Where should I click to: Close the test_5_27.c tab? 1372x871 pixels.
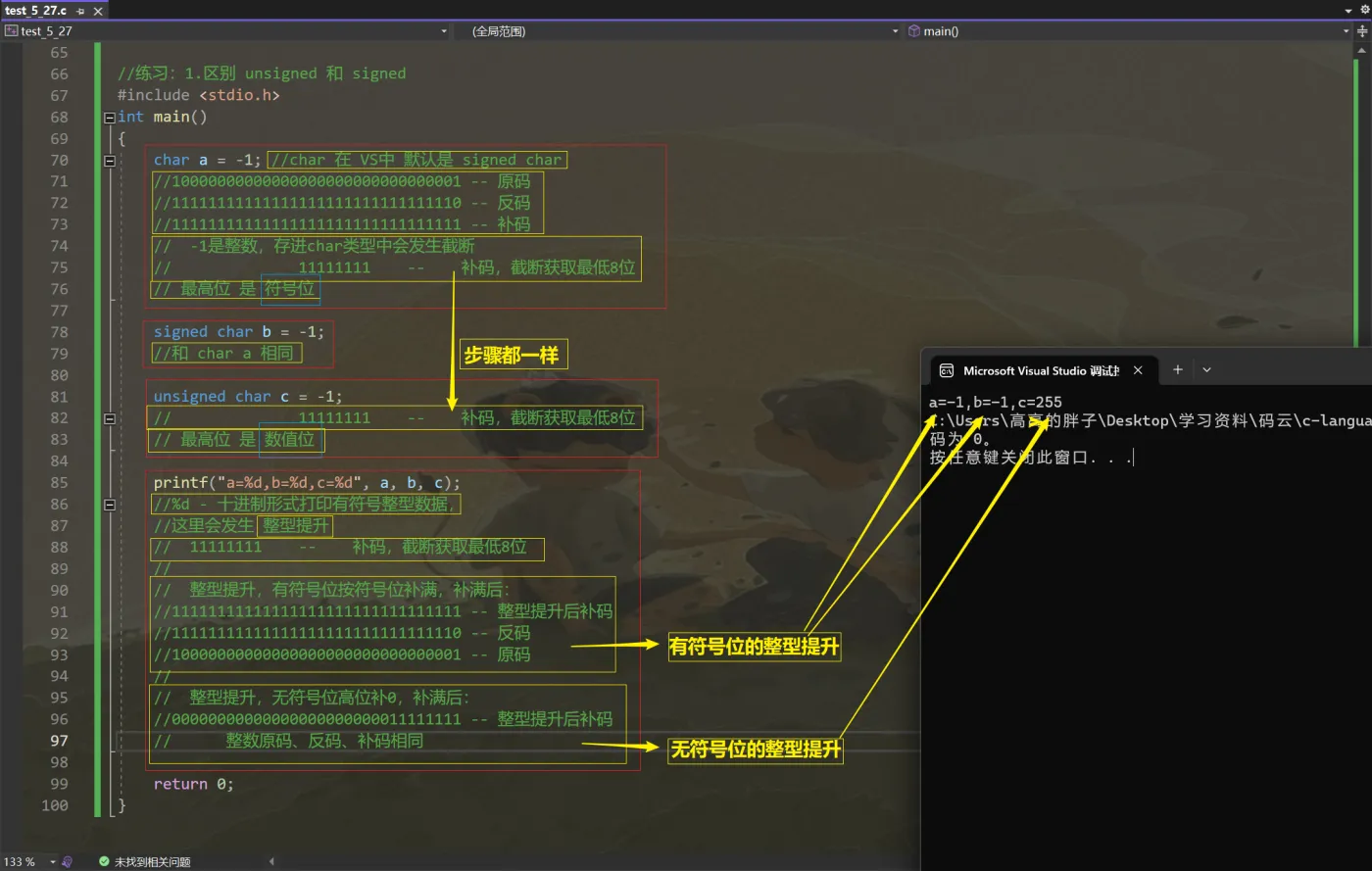pyautogui.click(x=97, y=11)
